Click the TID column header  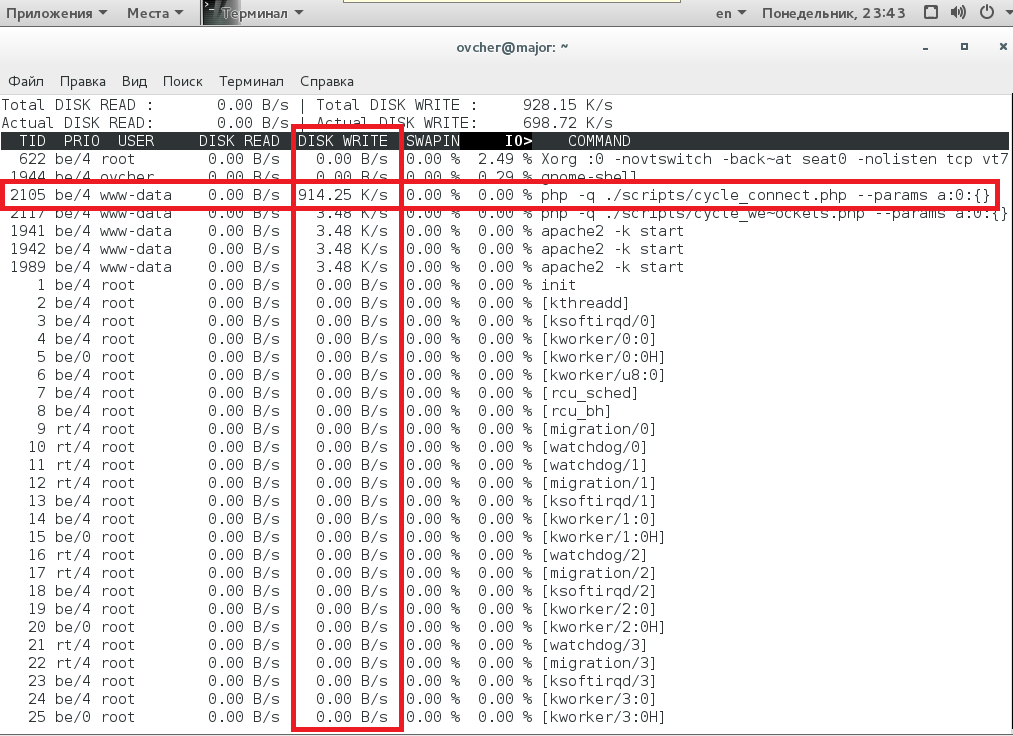[x=32, y=141]
